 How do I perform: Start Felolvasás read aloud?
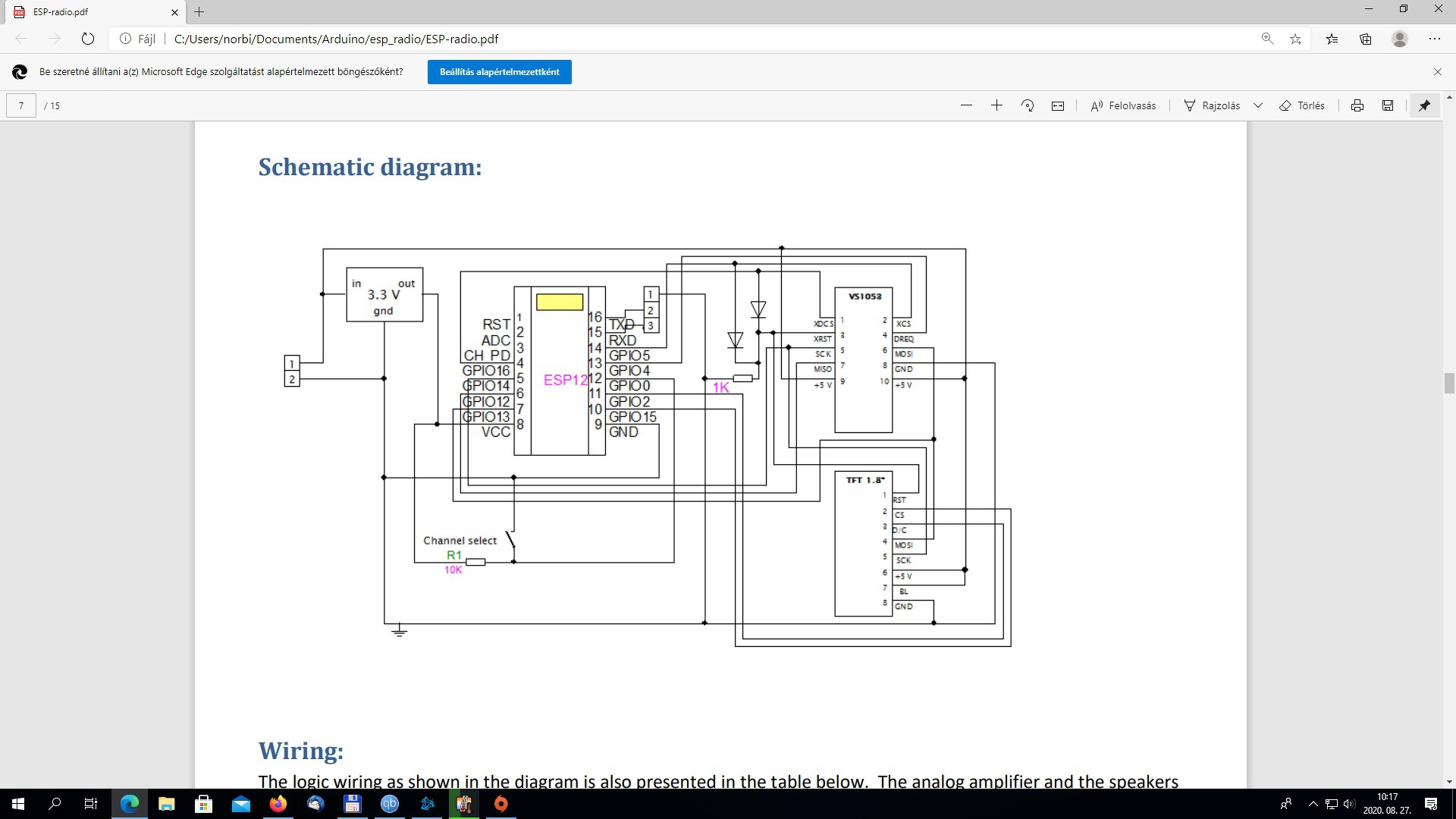tap(1123, 105)
